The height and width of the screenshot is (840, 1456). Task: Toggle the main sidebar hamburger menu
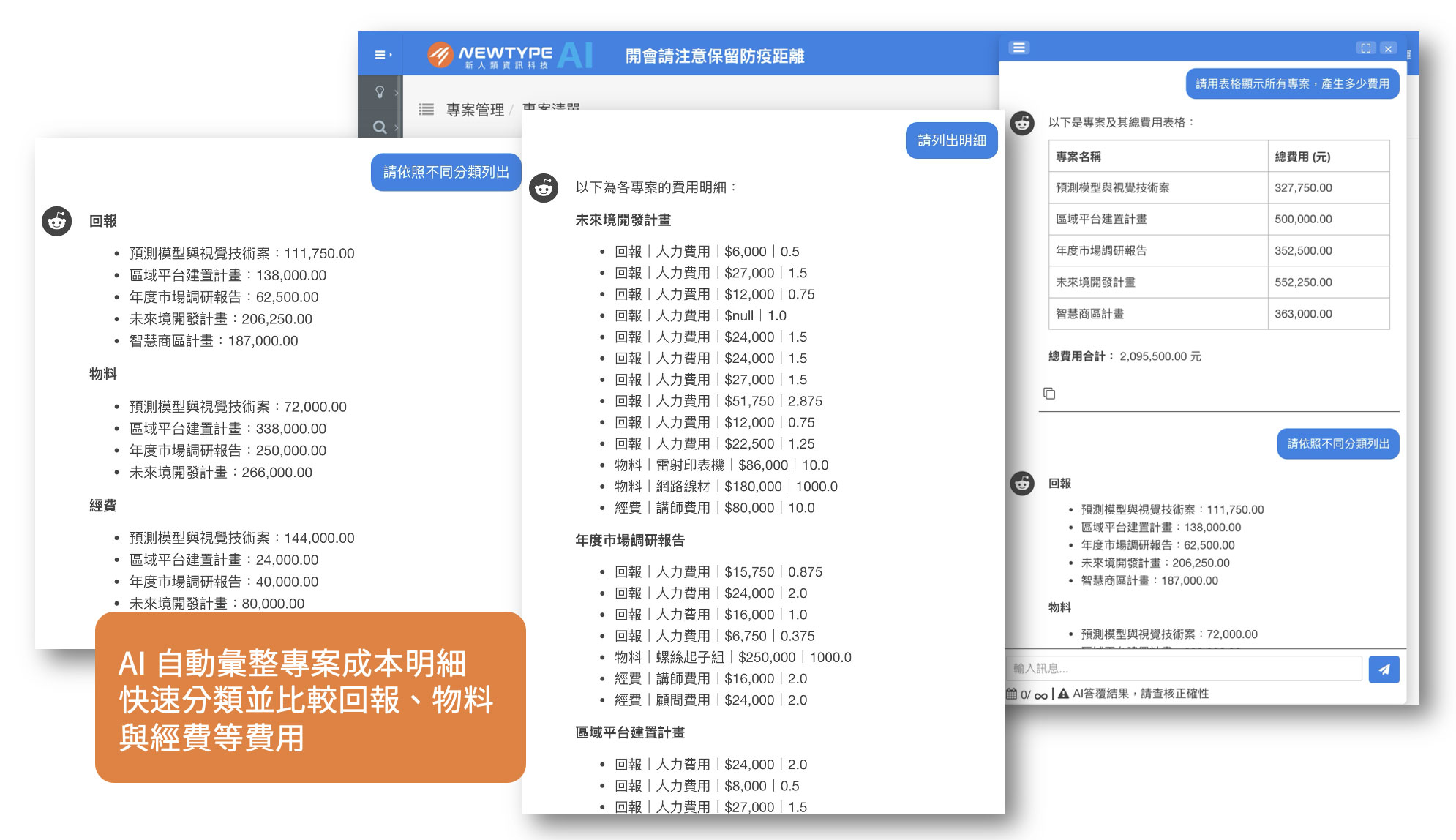[381, 55]
